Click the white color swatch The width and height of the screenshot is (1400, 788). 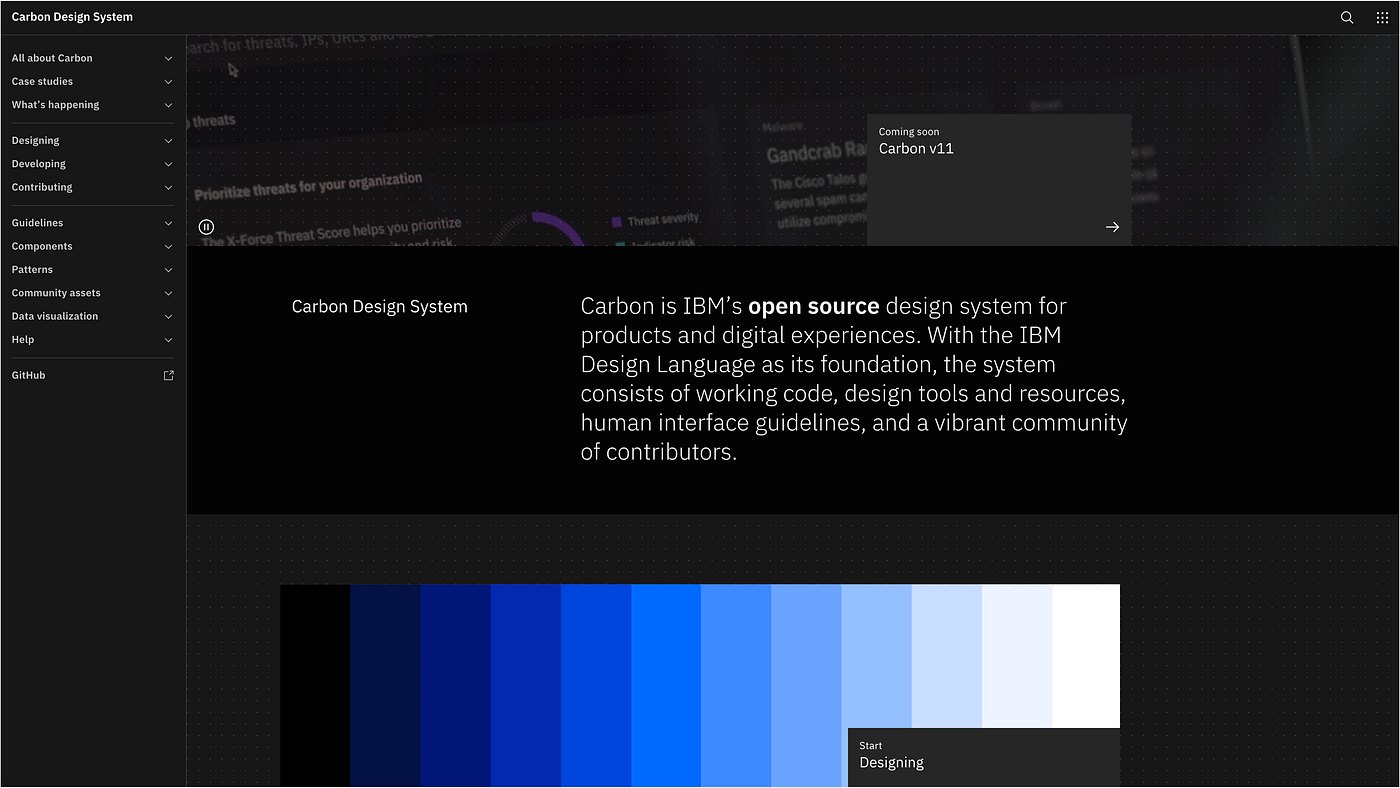[1086, 656]
